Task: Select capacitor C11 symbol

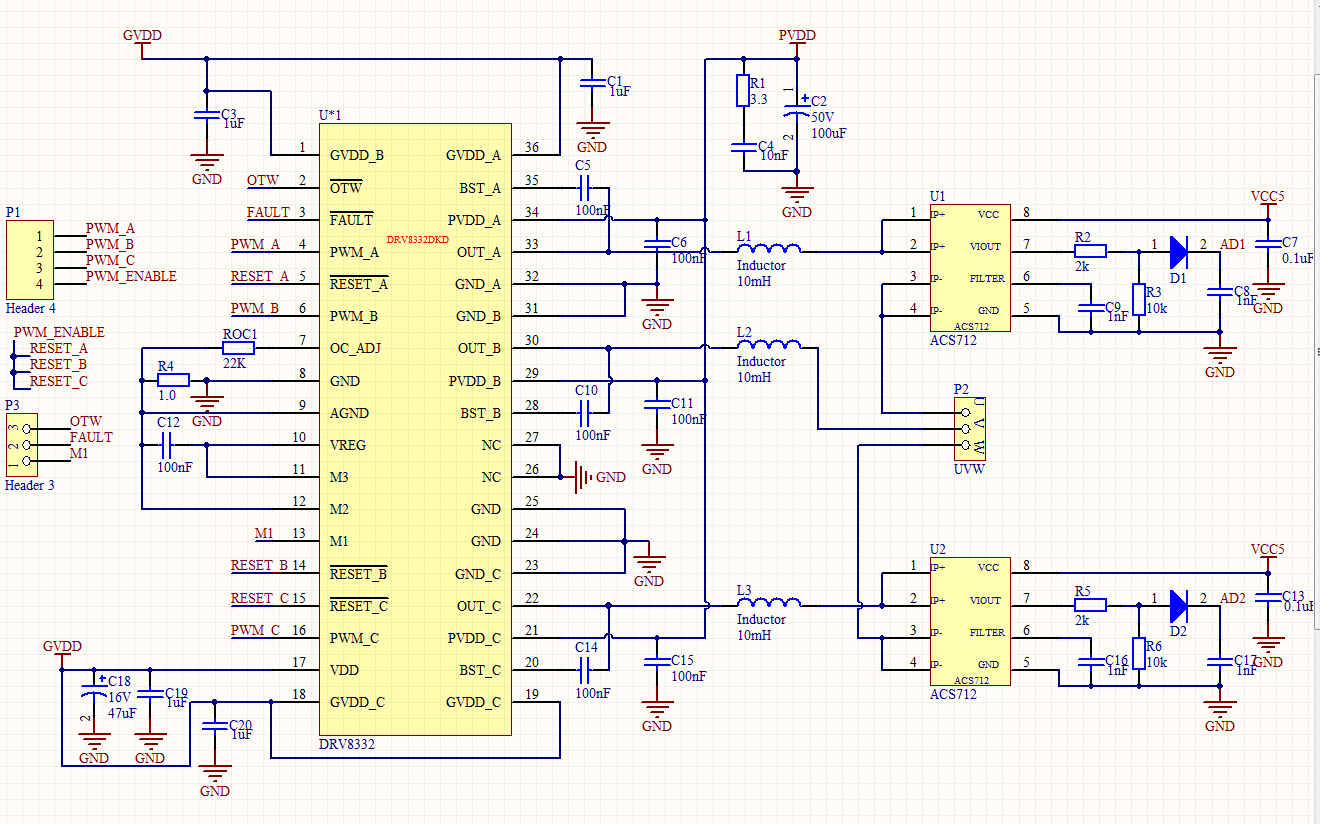Action: [657, 404]
